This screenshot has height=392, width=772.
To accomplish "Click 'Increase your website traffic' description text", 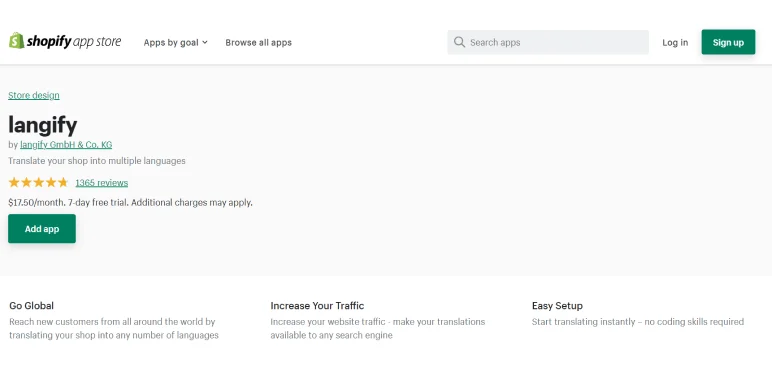I will tap(378, 328).
